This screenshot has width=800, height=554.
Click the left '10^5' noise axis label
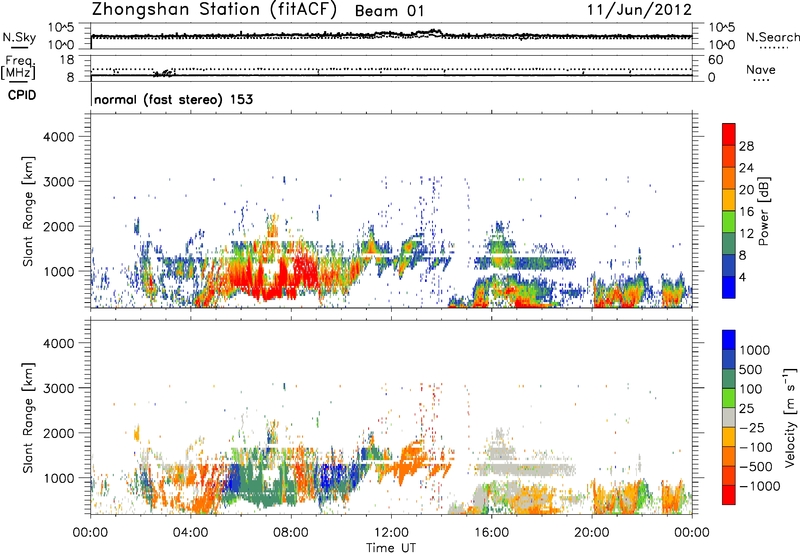click(61, 27)
